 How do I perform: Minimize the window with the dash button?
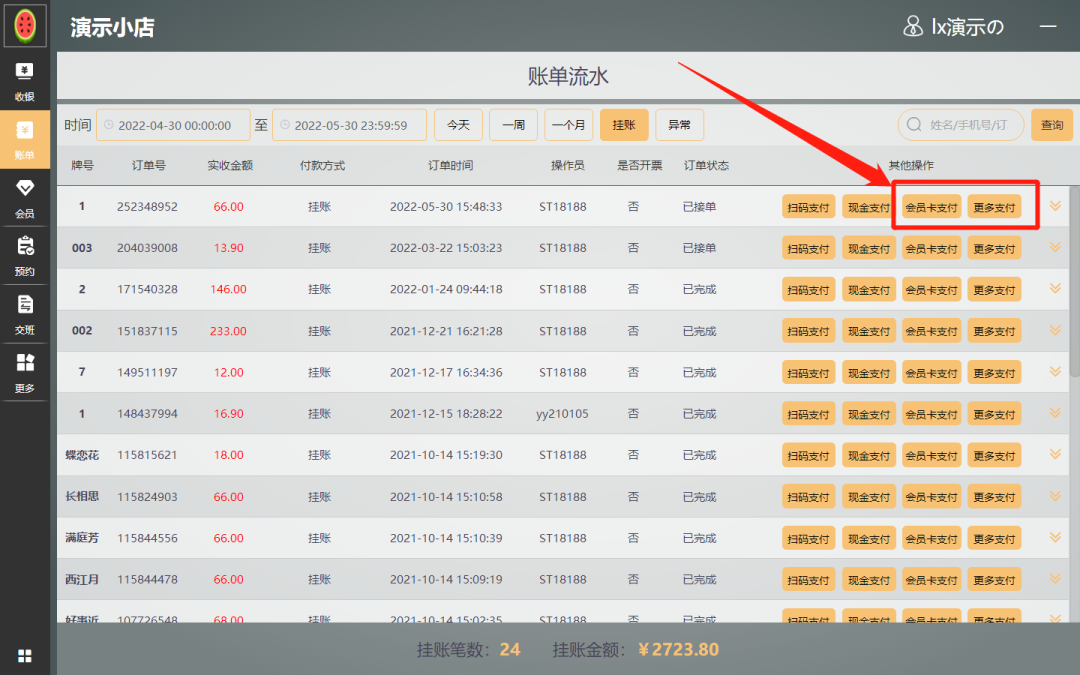pos(1048,26)
